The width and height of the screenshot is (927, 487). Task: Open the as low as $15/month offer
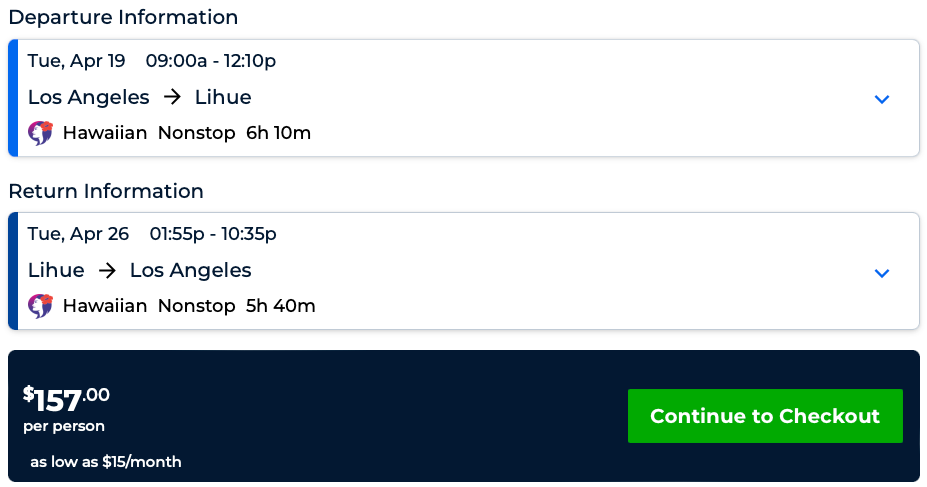(106, 462)
